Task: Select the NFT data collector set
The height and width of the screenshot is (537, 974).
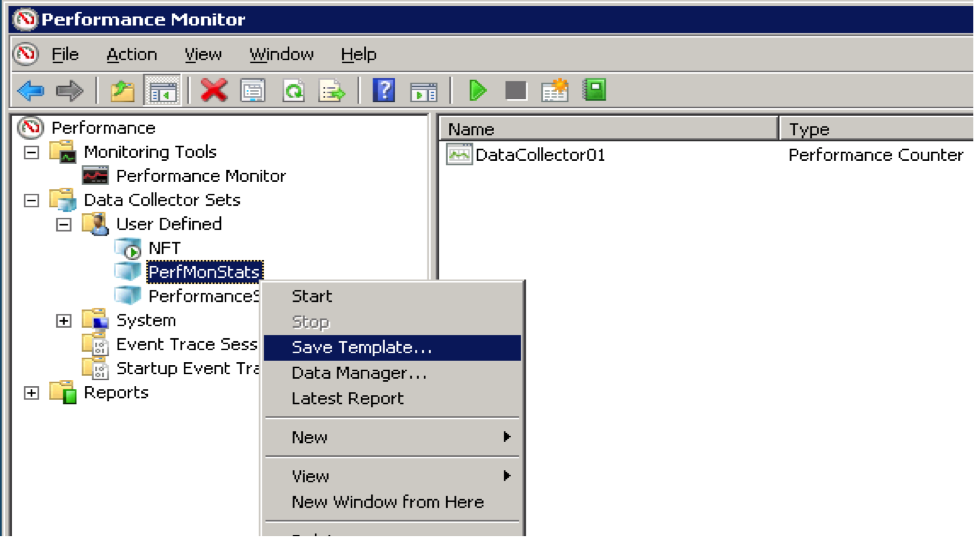Action: pyautogui.click(x=164, y=248)
